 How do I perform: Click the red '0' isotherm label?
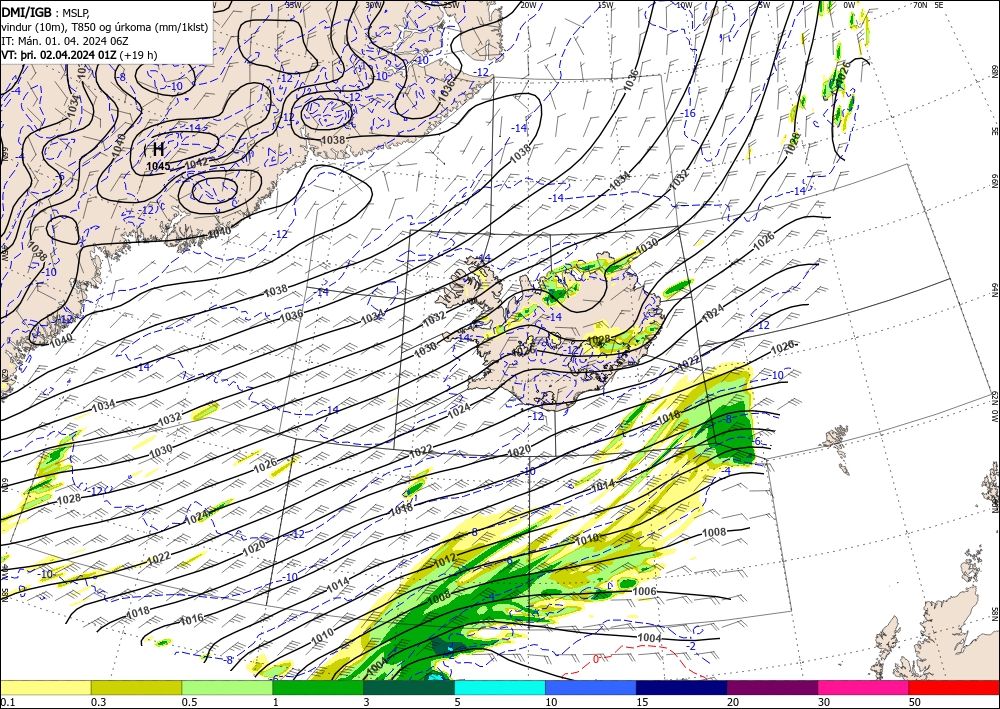(596, 659)
